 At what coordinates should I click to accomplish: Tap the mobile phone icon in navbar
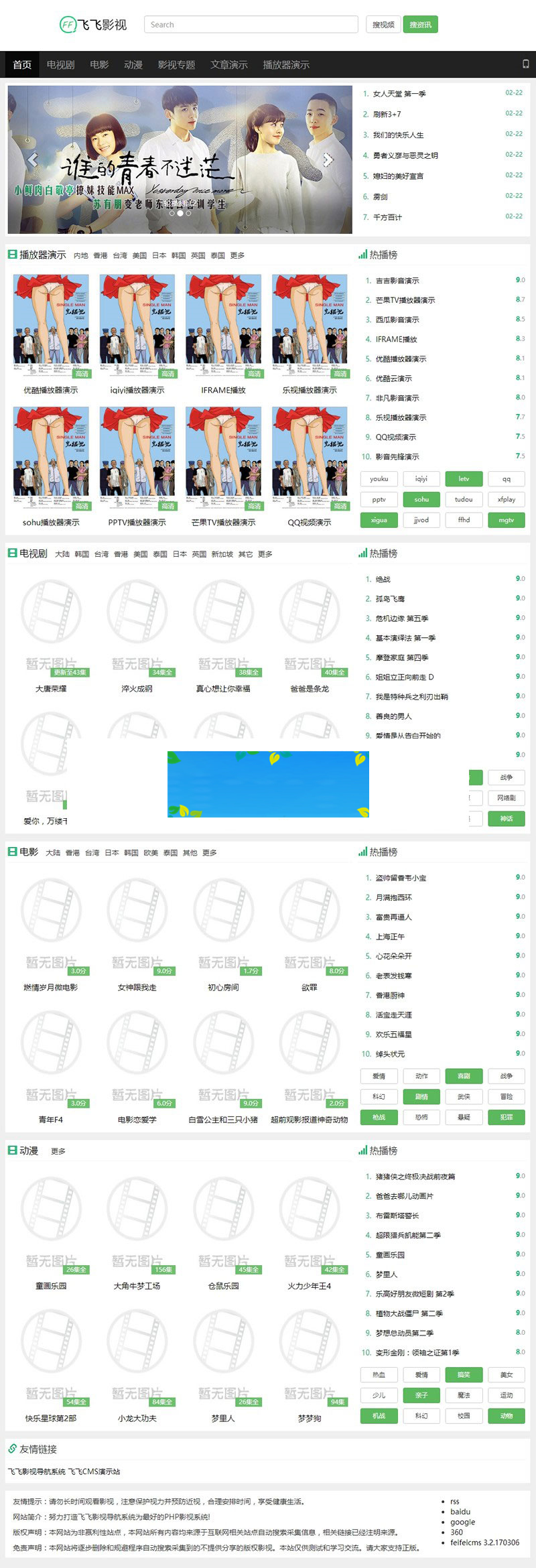pos(525,64)
